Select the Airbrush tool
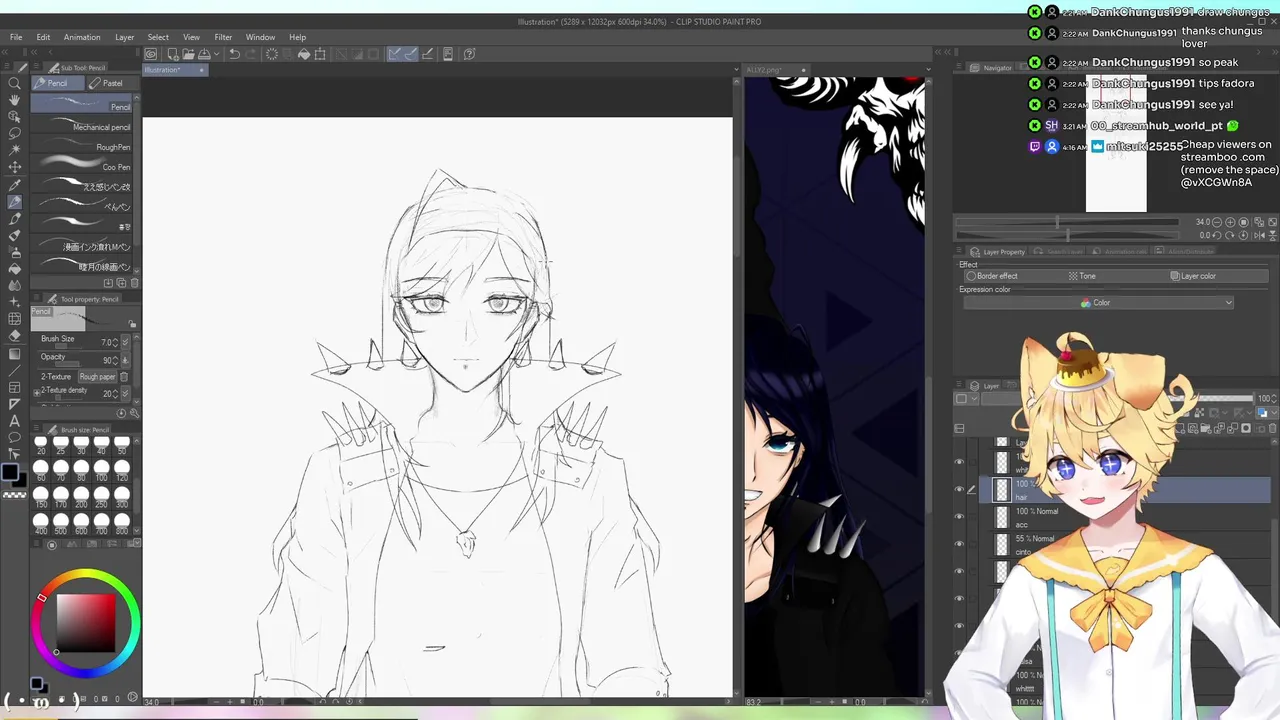The height and width of the screenshot is (720, 1280). (x=14, y=252)
